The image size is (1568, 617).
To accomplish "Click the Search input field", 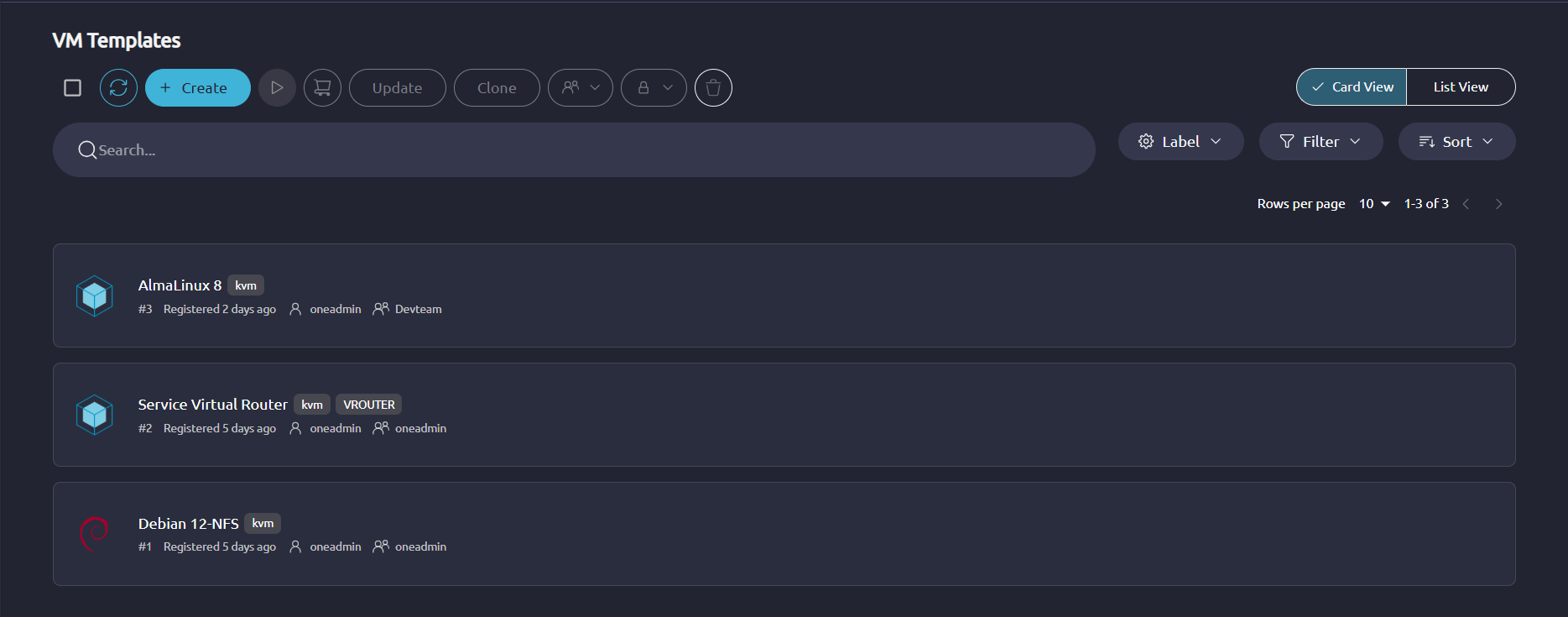I will pyautogui.click(x=574, y=149).
